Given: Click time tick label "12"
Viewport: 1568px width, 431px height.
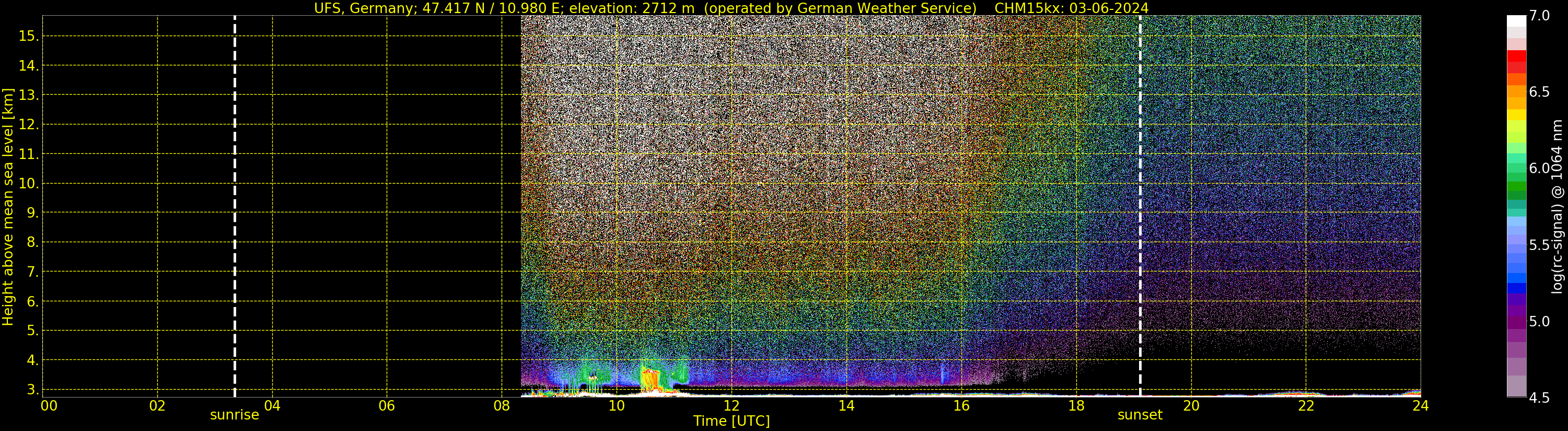Looking at the screenshot, I should point(731,406).
